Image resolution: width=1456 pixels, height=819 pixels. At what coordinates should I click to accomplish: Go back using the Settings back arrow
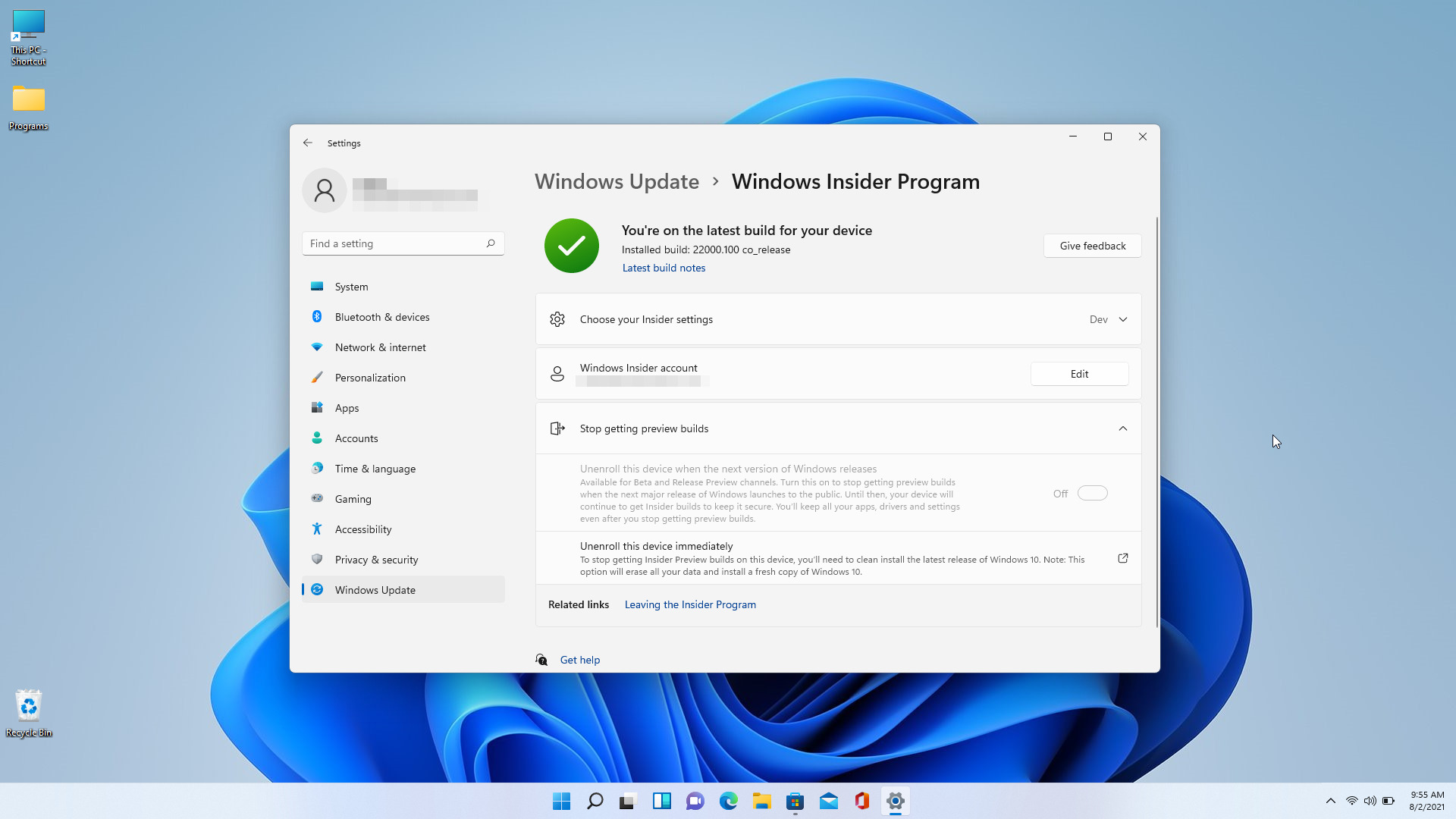coord(308,143)
